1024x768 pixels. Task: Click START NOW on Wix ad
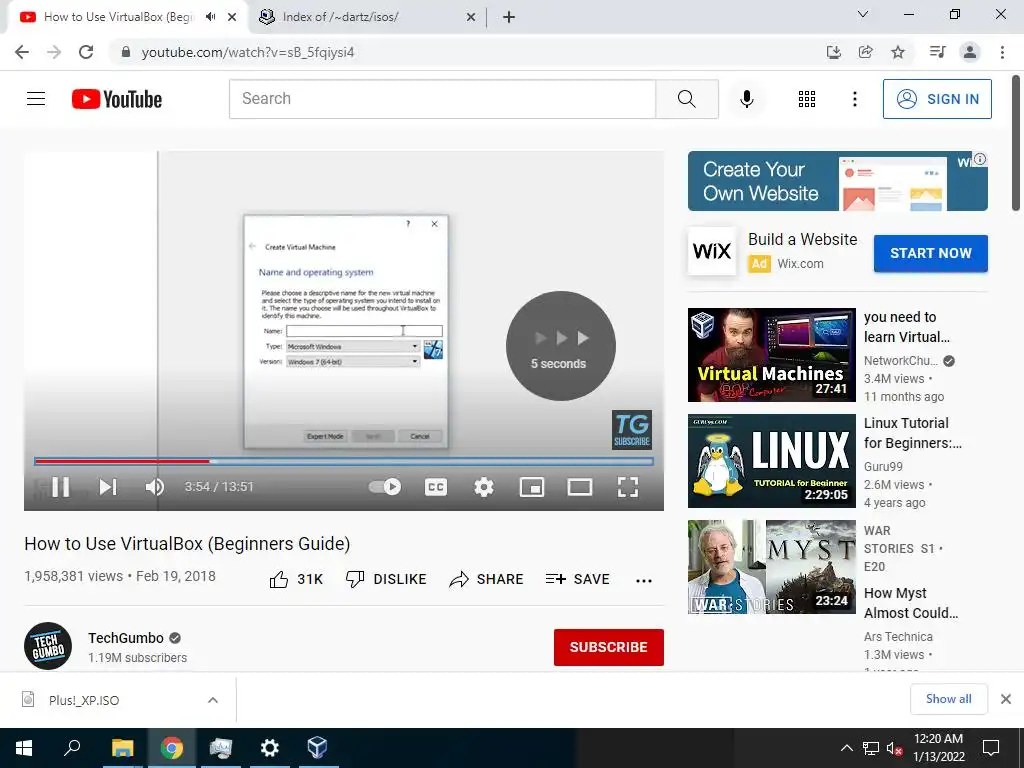931,253
